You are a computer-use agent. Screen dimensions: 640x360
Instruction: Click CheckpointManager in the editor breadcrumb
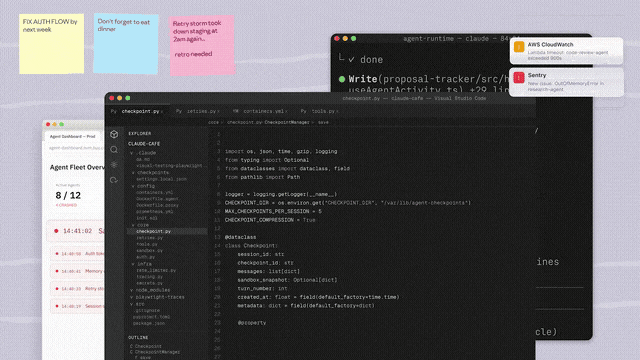click(x=287, y=122)
